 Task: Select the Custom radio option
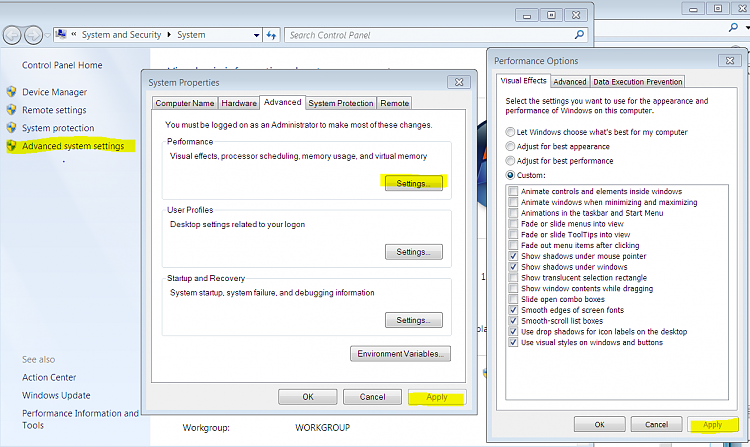510,175
